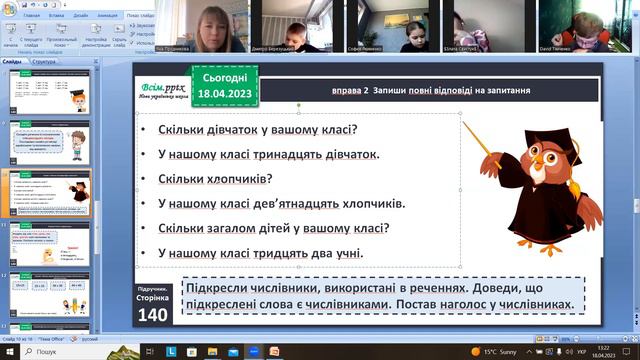Image resolution: width=640 pixels, height=360 pixels.
Task: Click the Настройка времени ribbon command
Action: point(142,34)
